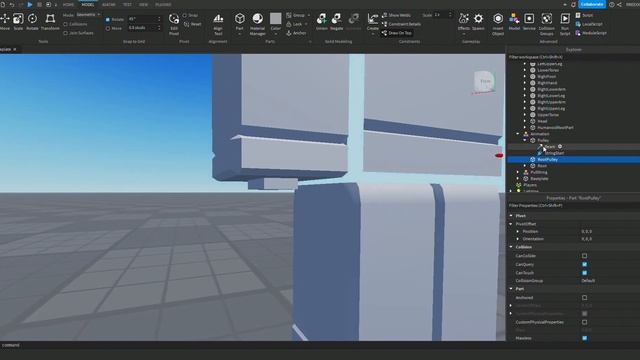Image resolution: width=640 pixels, height=360 pixels.
Task: Click Constraint Details button
Action: coord(401,24)
